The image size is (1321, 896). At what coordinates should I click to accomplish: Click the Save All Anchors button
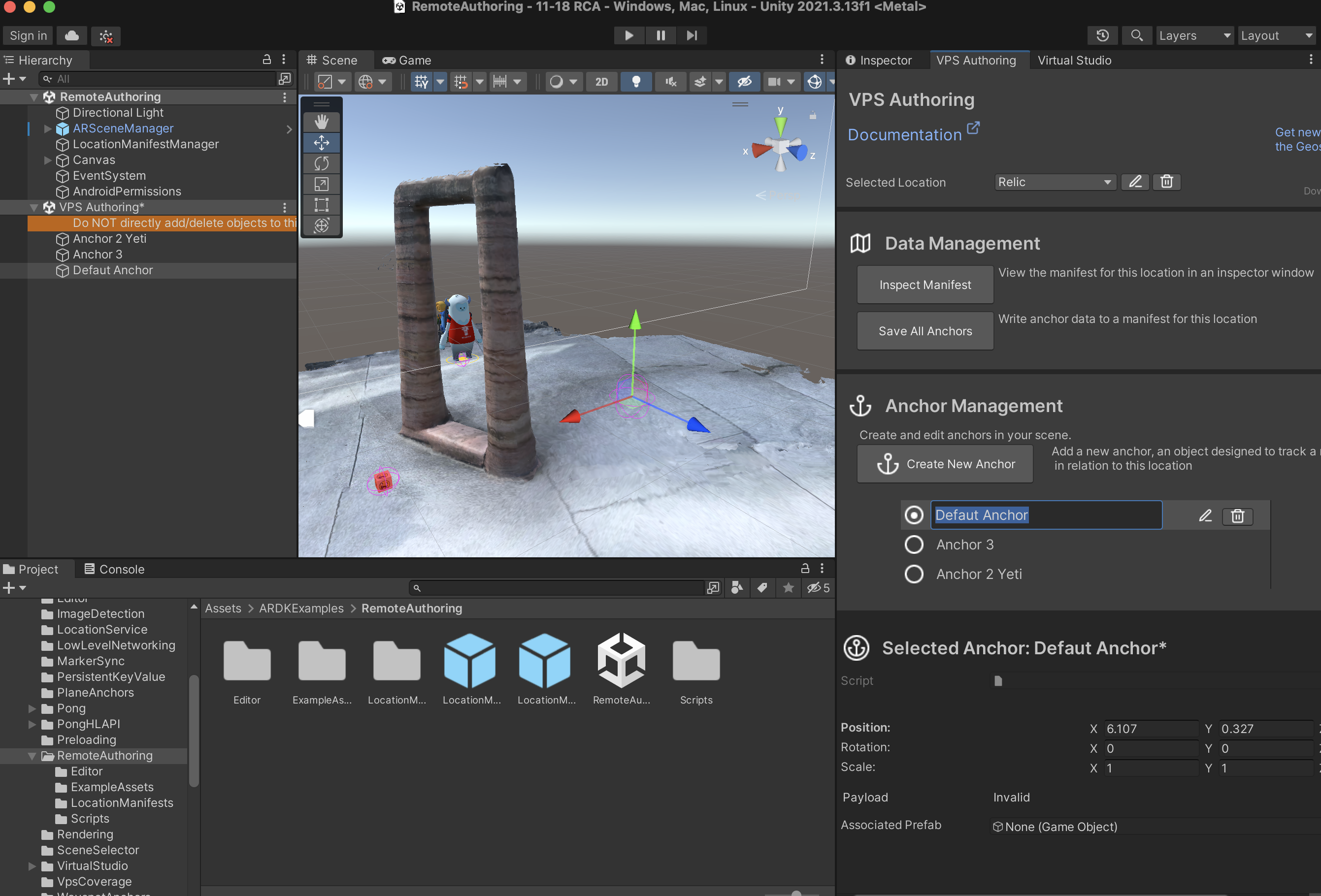(925, 331)
